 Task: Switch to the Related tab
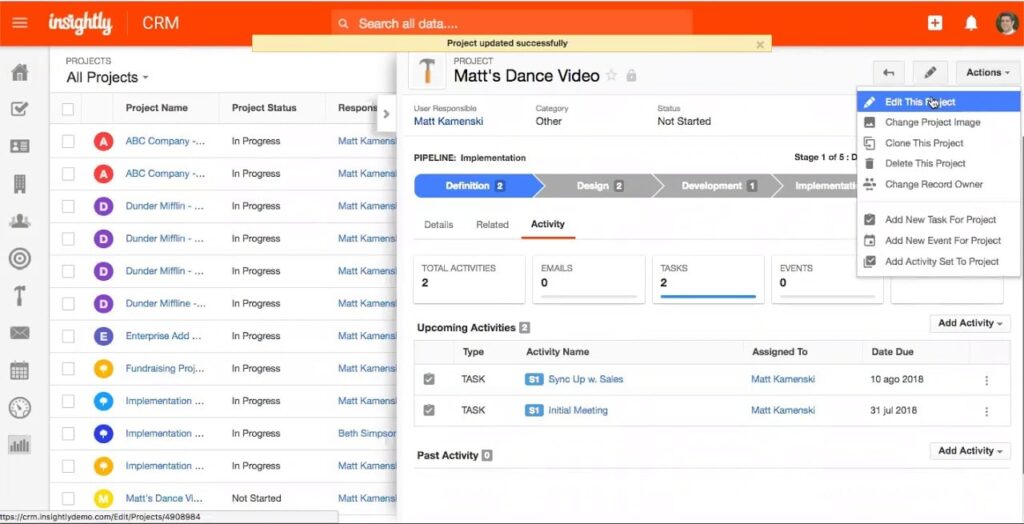coord(492,225)
